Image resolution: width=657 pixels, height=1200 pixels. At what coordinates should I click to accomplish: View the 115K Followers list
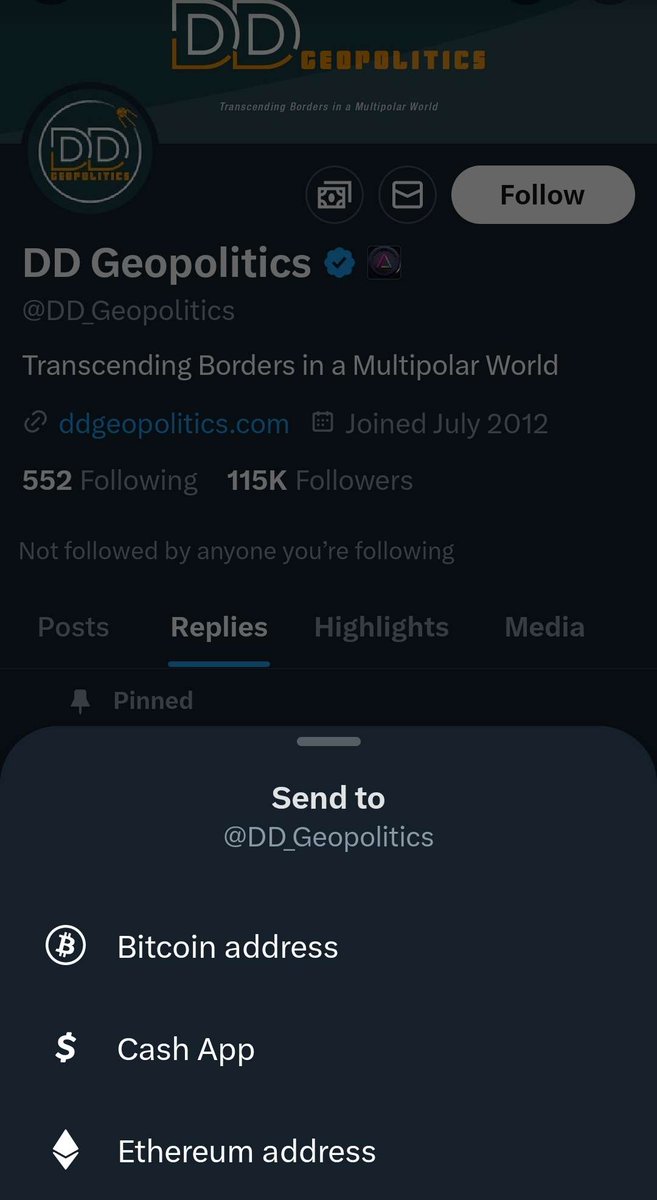319,481
